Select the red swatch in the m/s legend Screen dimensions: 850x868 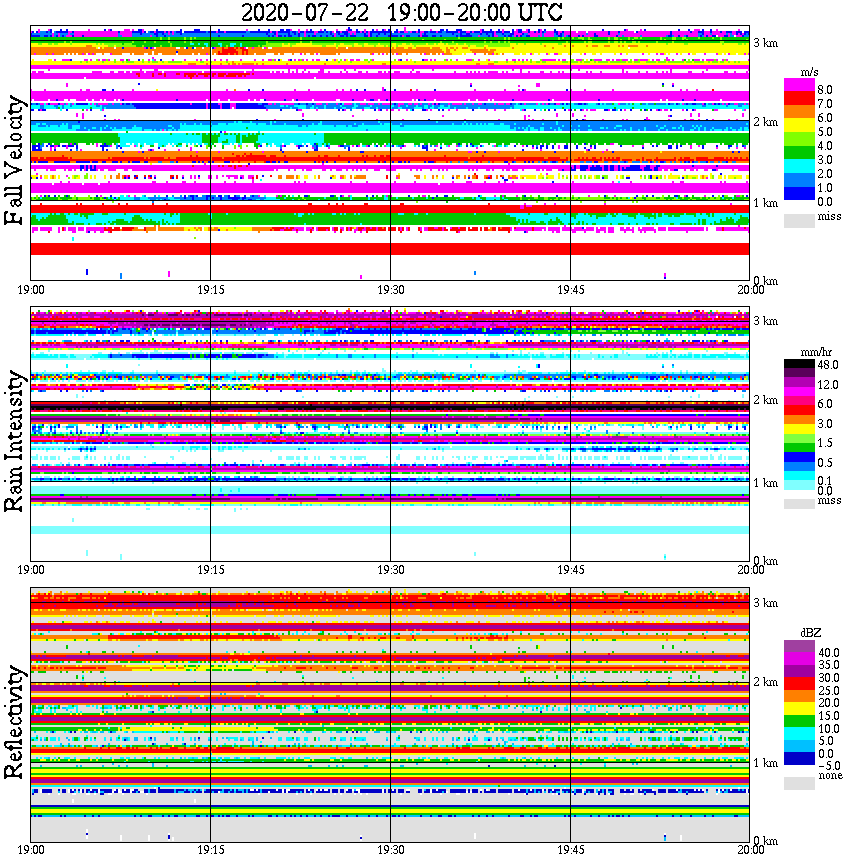click(799, 99)
